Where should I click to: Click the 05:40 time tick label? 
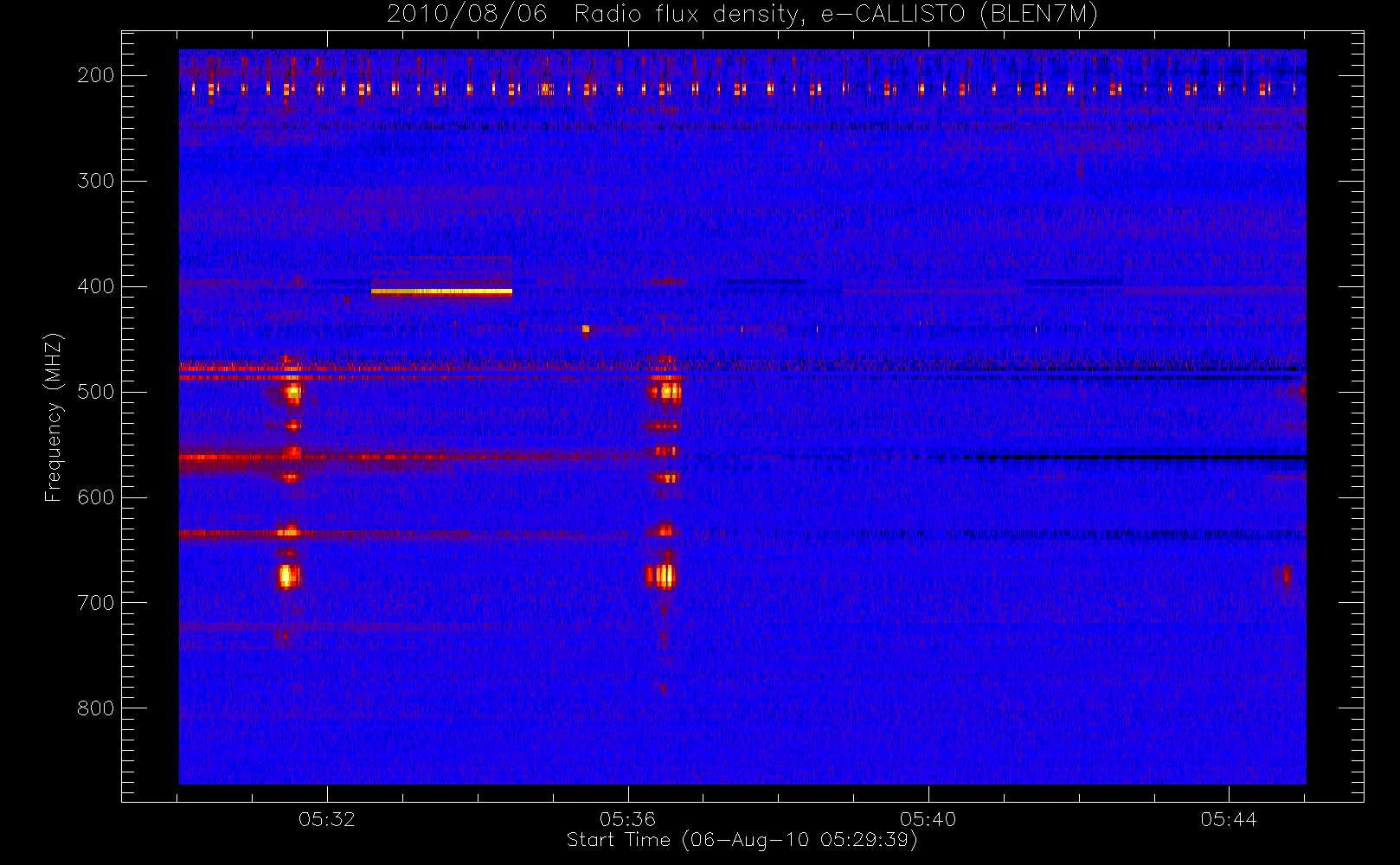pyautogui.click(x=928, y=819)
